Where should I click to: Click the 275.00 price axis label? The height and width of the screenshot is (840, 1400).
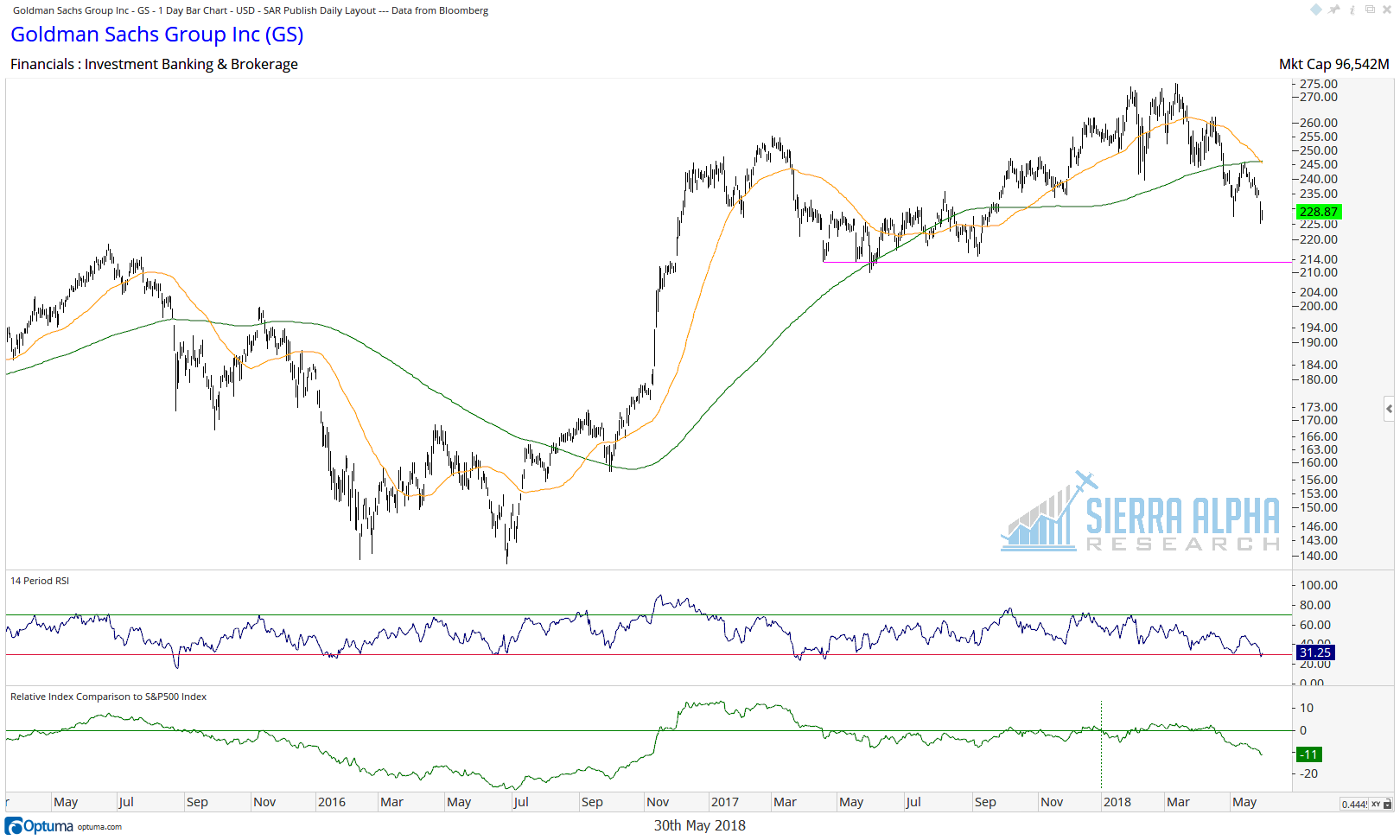[x=1319, y=84]
